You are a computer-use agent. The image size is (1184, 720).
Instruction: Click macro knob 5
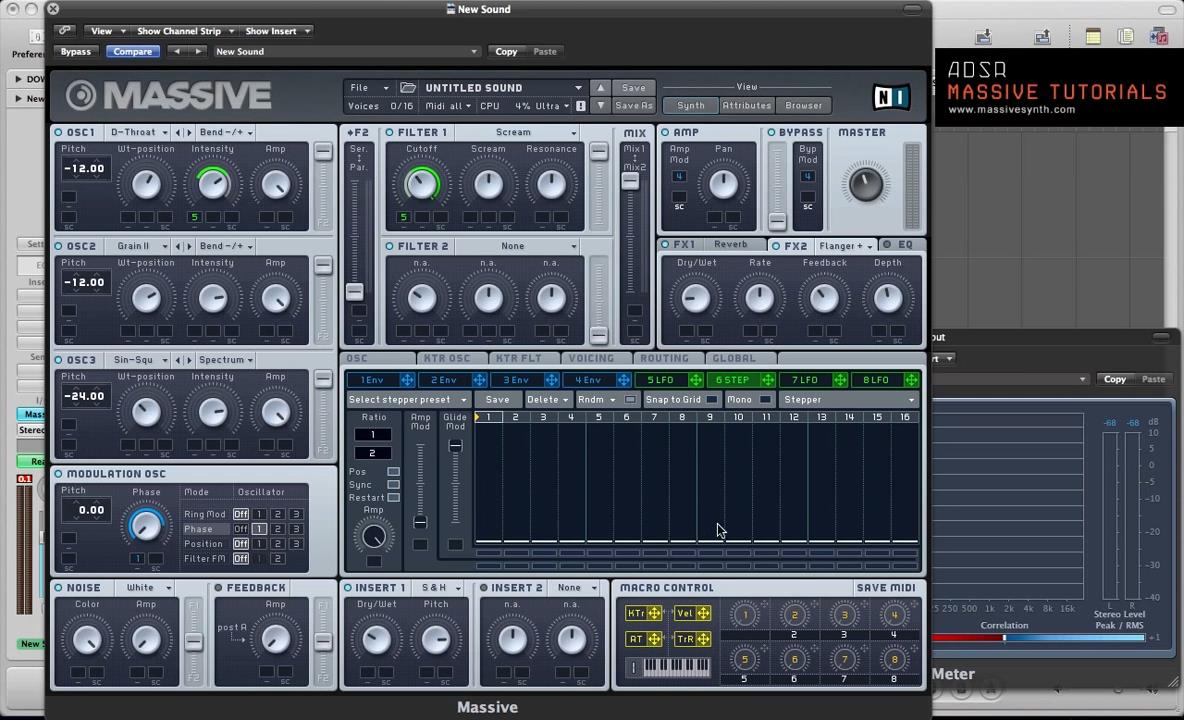(745, 660)
